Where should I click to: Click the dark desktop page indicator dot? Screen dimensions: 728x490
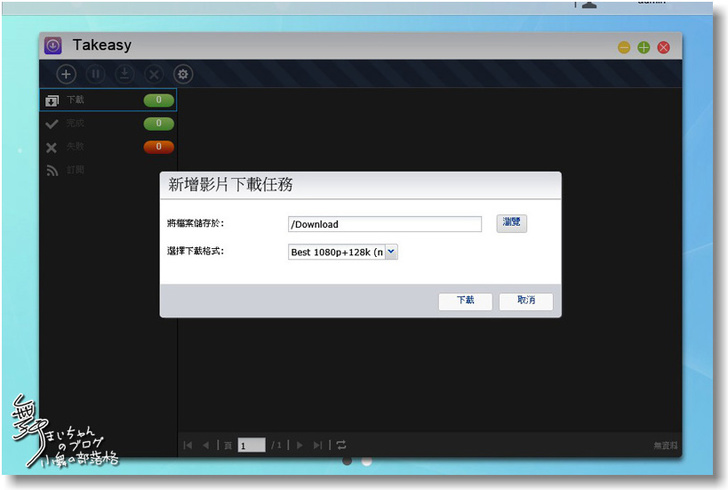coord(347,461)
